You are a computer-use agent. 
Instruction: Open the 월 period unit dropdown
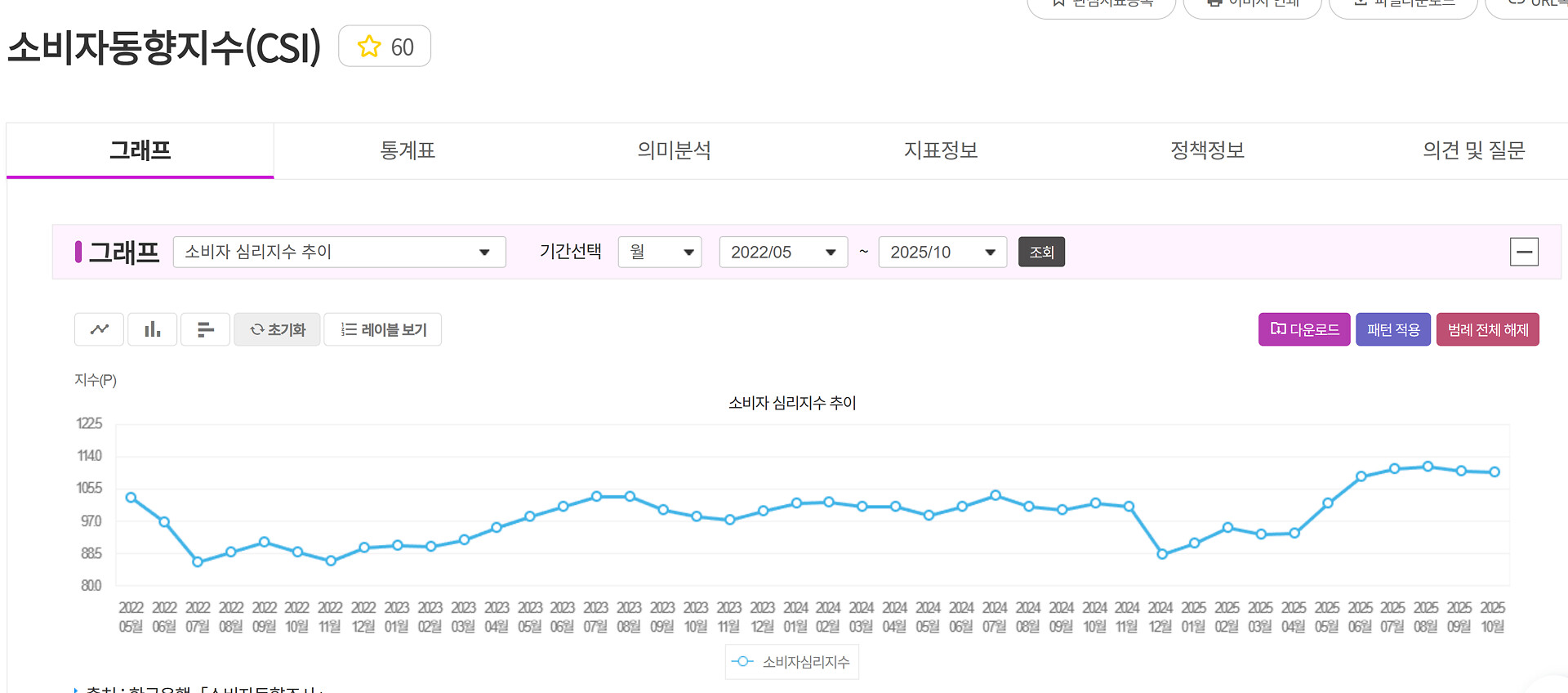pyautogui.click(x=660, y=252)
